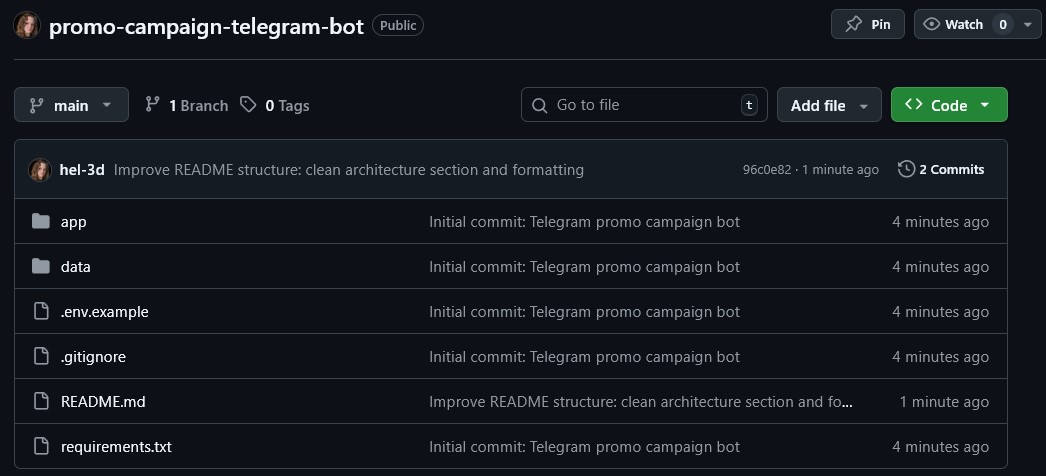Viewport: 1046px width, 476px height.
Task: Open the main branch selector dropdown
Action: click(x=71, y=105)
